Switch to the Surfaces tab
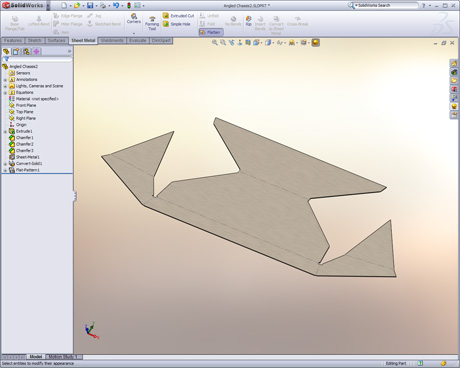Screen dimensions: 460x368 tap(56, 40)
